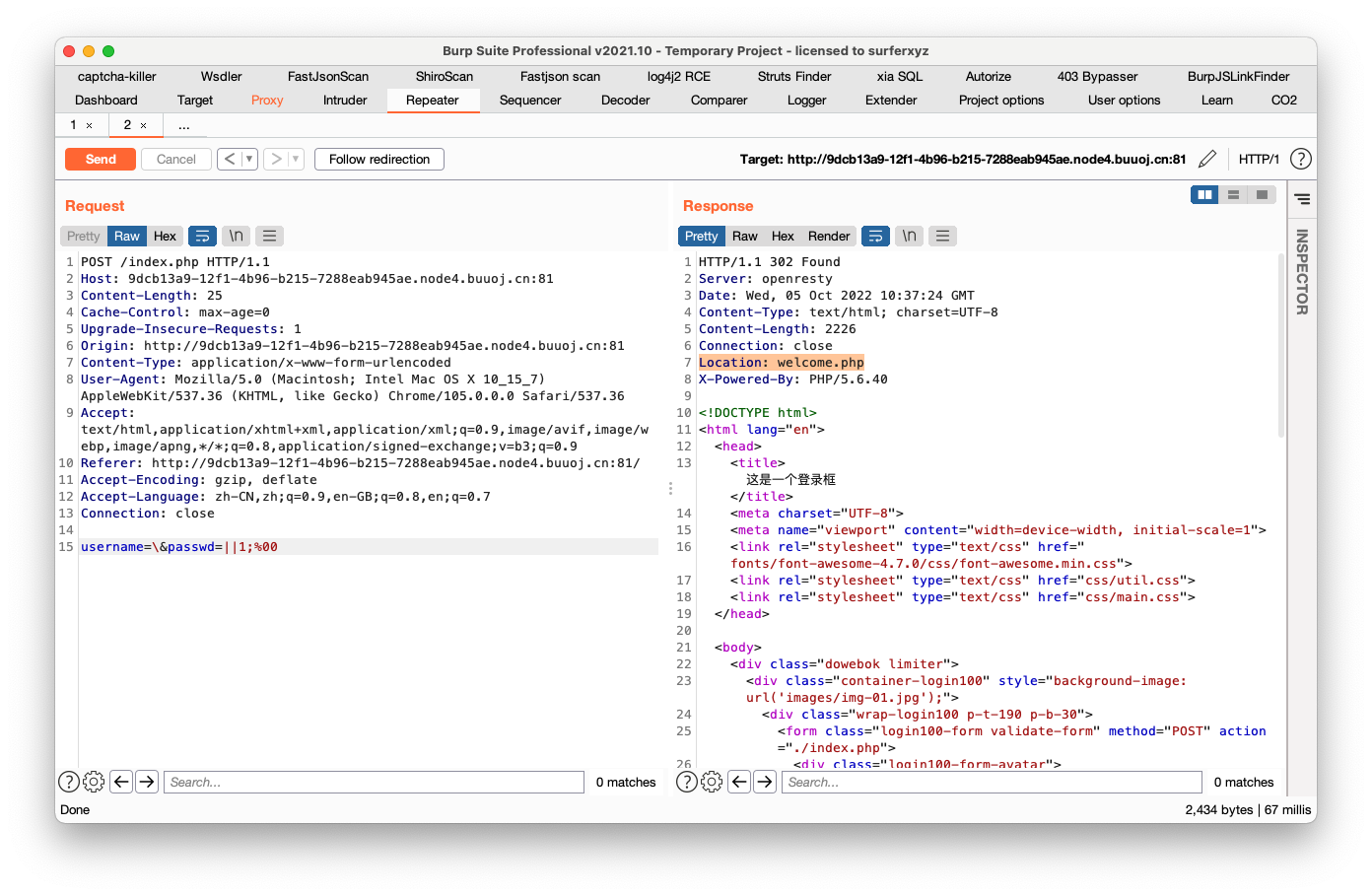Show Request in Hex view
1372x896 pixels.
[x=165, y=236]
